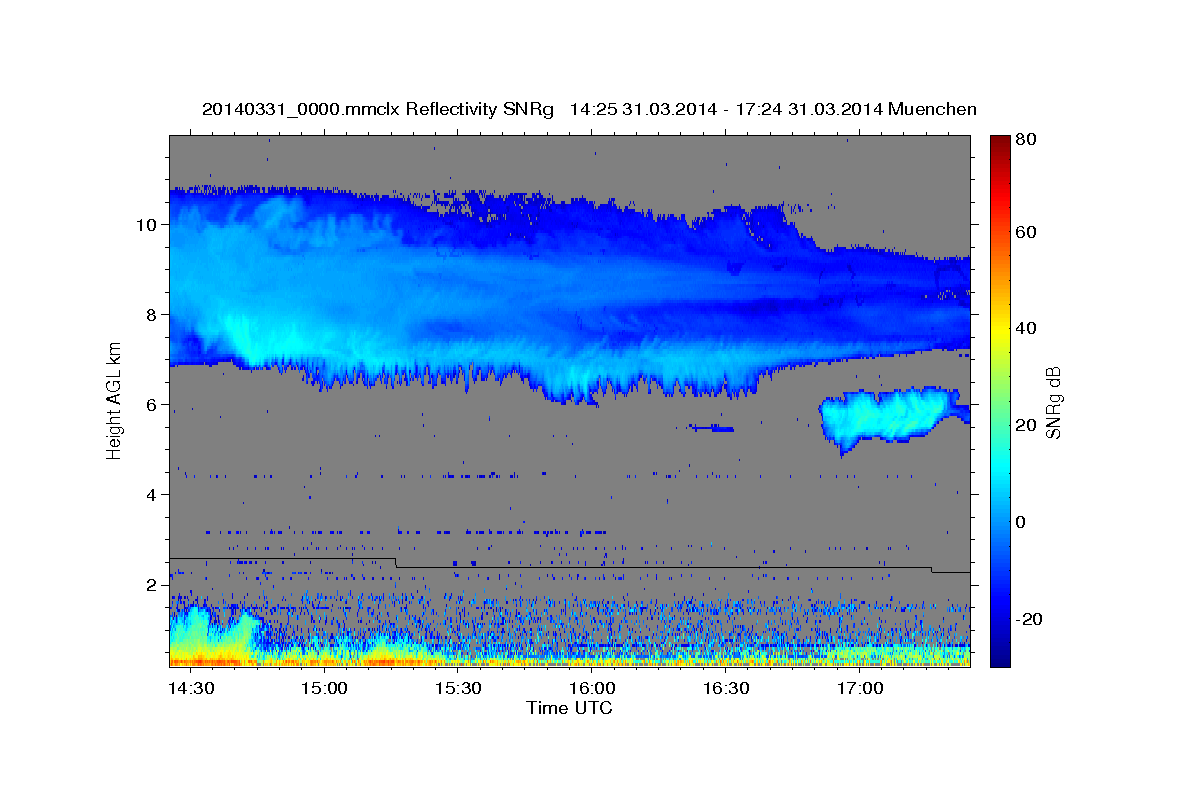Click the height tick label 8
The width and height of the screenshot is (1200, 800).
151,315
